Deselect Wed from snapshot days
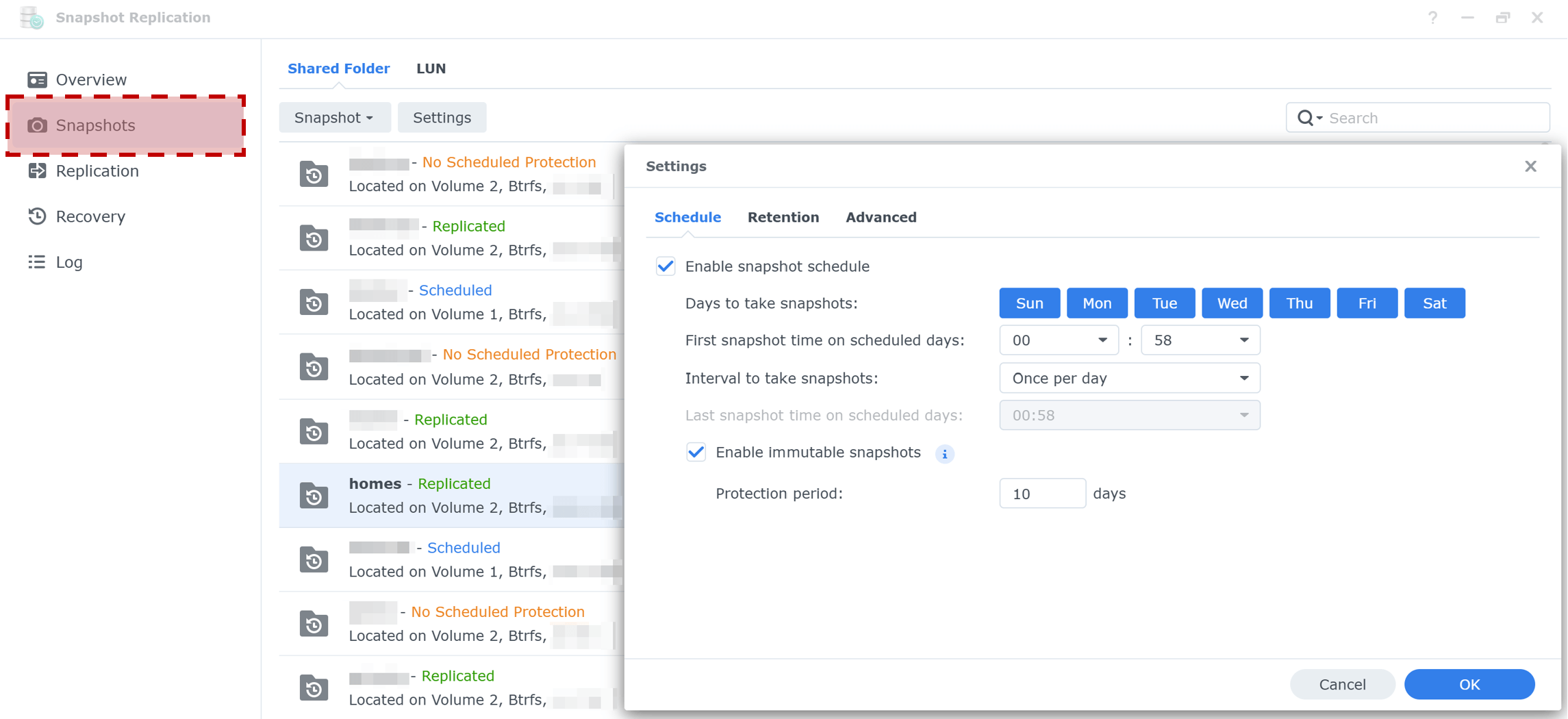Screen dimensions: 1568x719 point(1232,303)
